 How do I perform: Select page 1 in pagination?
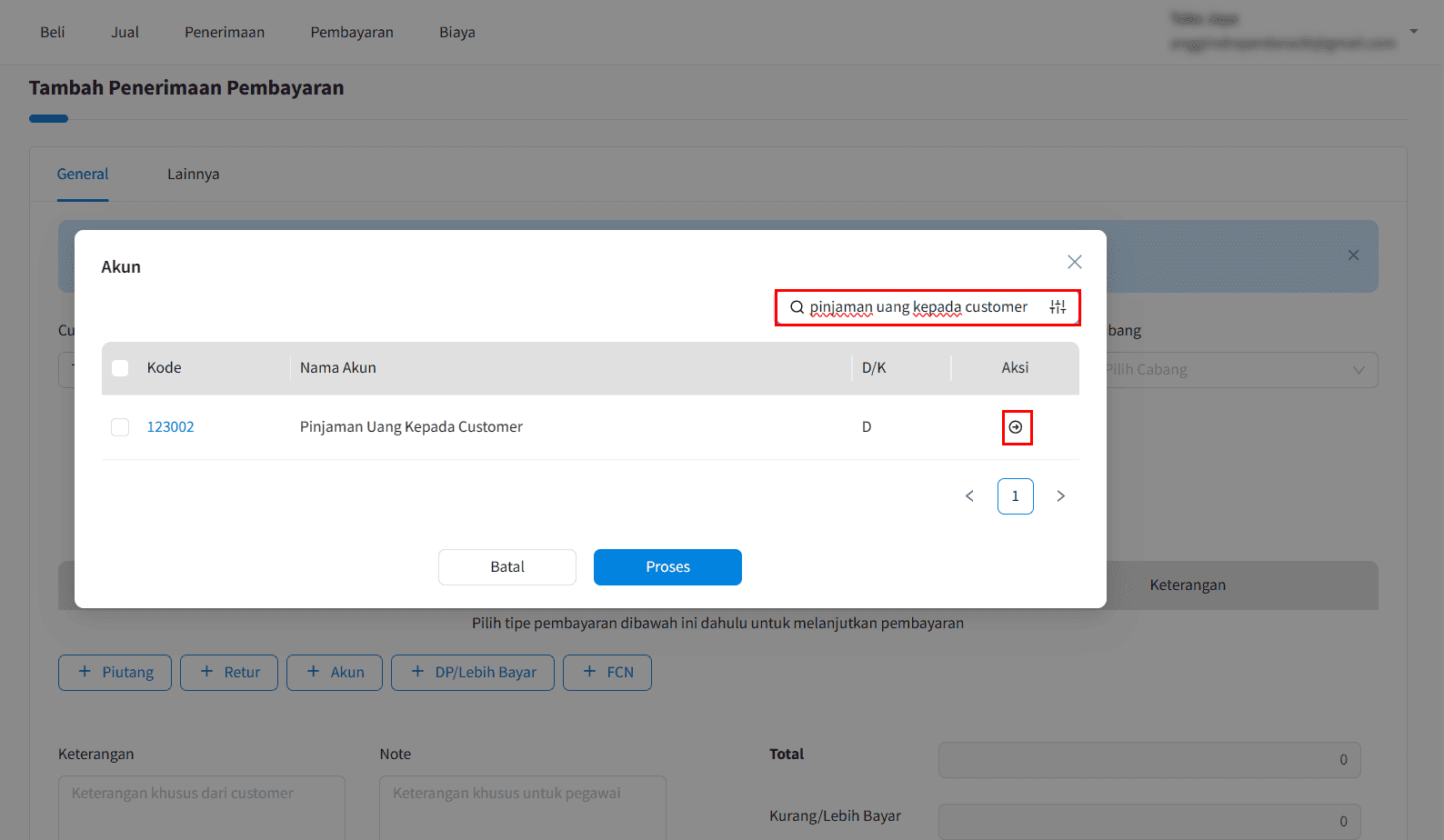(1015, 496)
